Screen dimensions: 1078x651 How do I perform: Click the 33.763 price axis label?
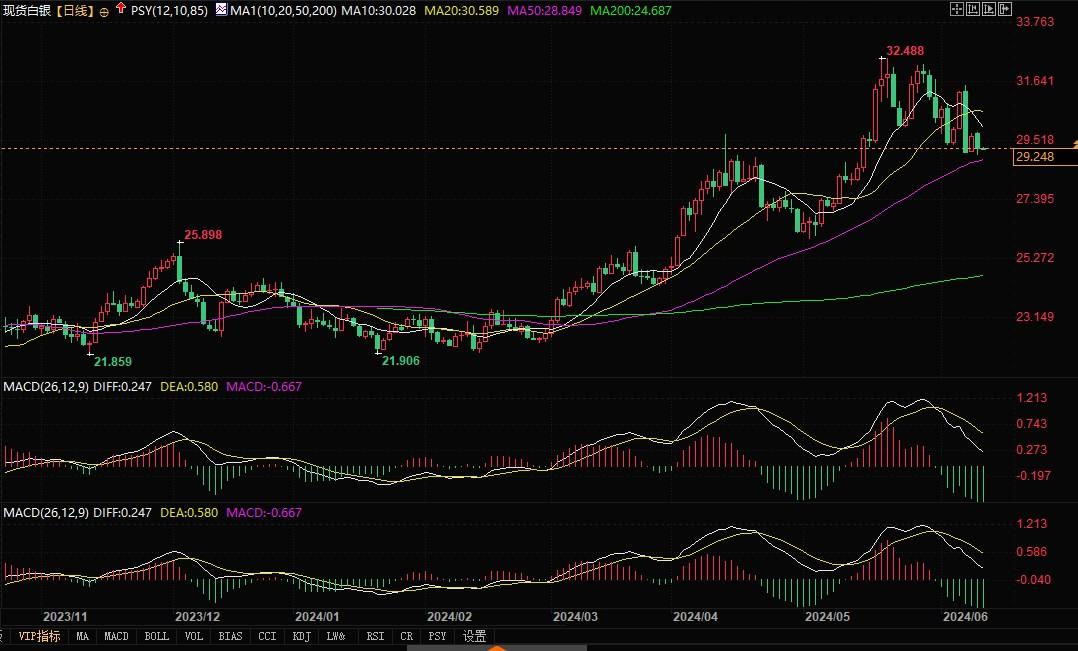click(x=1035, y=22)
